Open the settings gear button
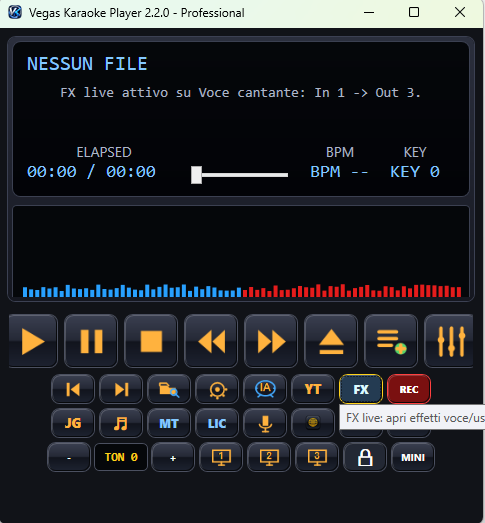This screenshot has height=523, width=485. tap(217, 389)
